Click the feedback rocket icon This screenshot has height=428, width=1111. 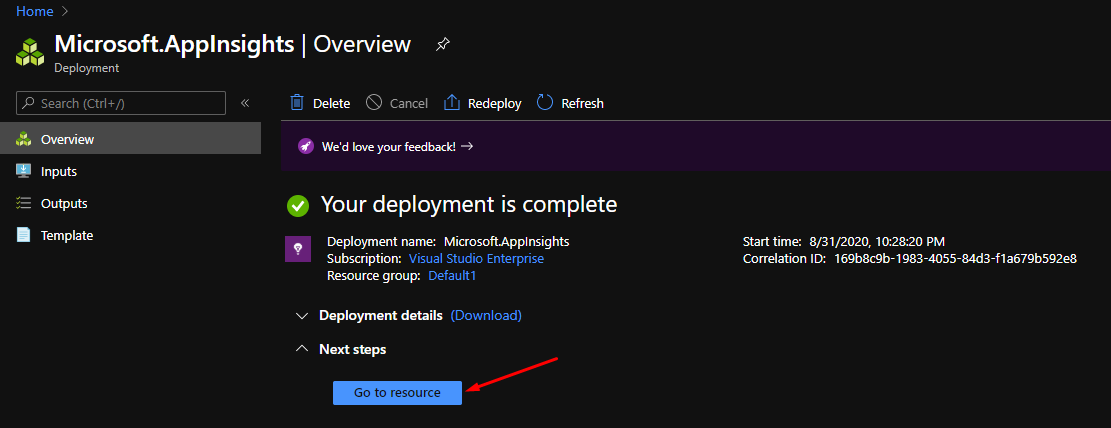coord(307,146)
